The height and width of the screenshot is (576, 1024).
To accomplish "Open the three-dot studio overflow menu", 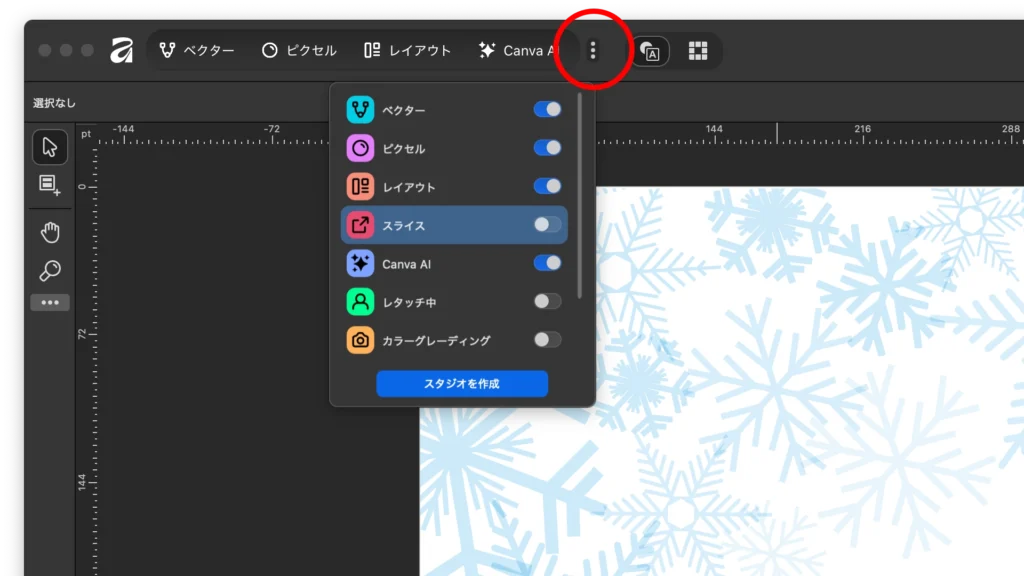I will coord(593,50).
